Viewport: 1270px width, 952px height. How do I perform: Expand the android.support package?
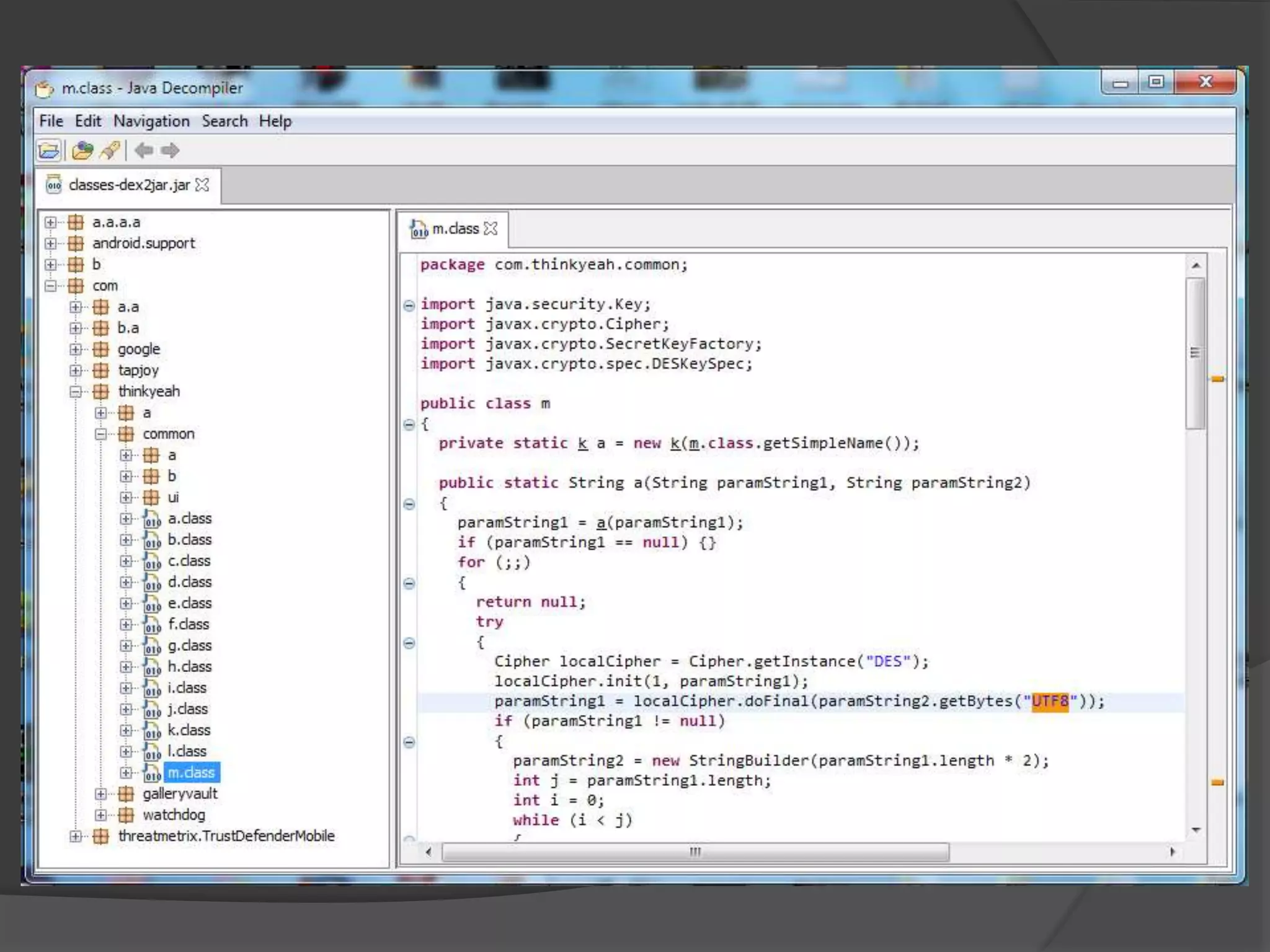coord(51,244)
